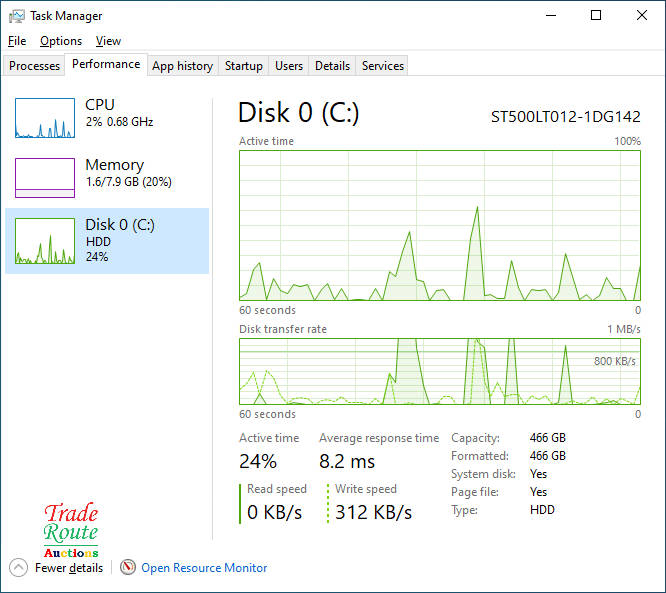
Task: Select the Memory mini graph thumbnail
Action: [x=45, y=178]
